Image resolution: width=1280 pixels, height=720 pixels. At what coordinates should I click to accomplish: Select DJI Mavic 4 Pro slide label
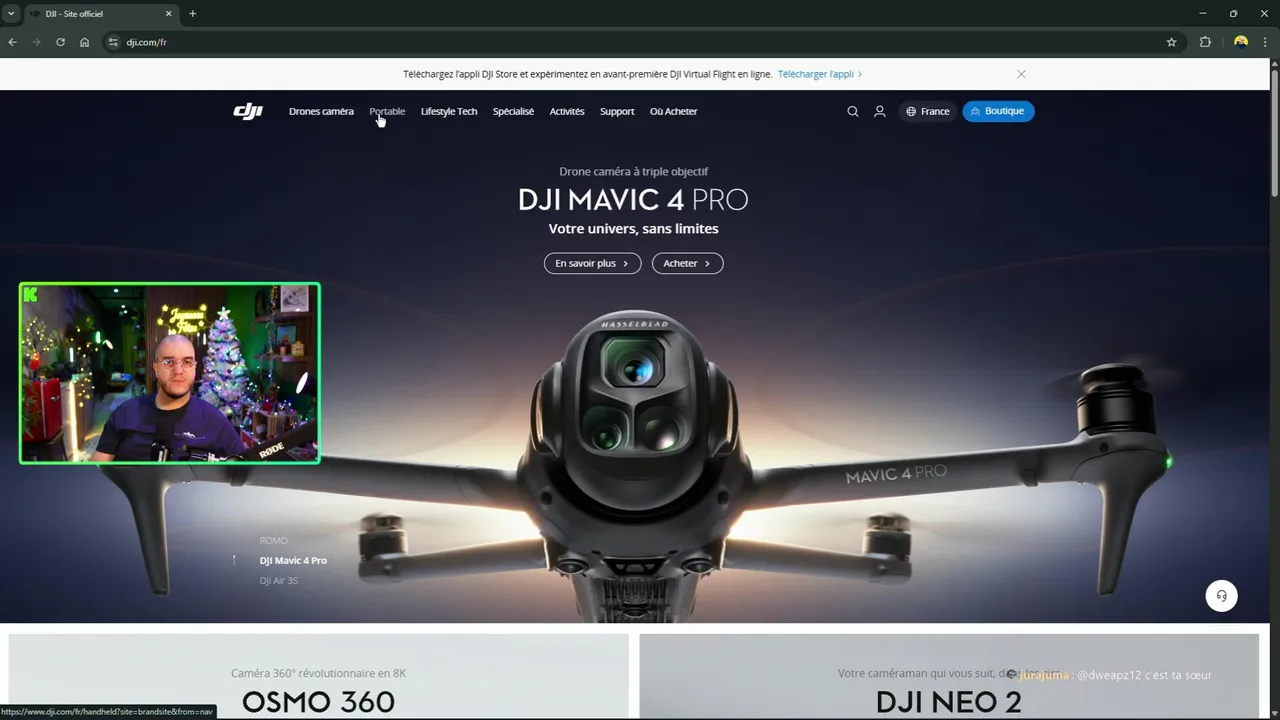tap(293, 560)
